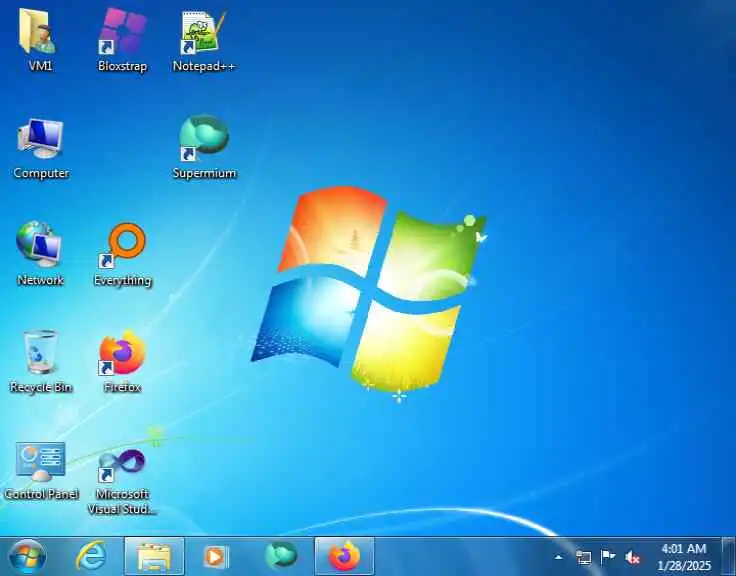Click the "VM1" label text
This screenshot has width=736, height=576.
click(40, 66)
